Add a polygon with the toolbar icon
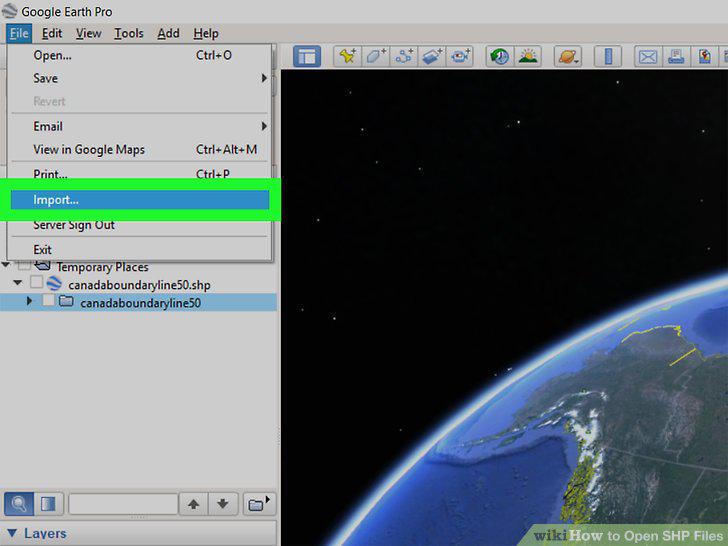The image size is (728, 546). (376, 57)
